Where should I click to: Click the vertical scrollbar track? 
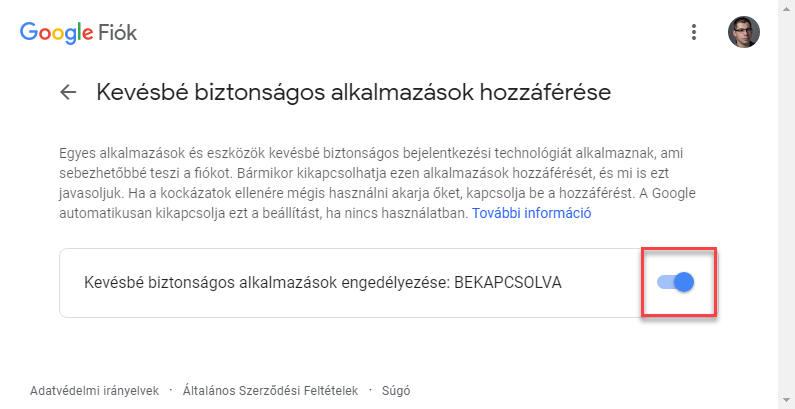[x=786, y=204]
